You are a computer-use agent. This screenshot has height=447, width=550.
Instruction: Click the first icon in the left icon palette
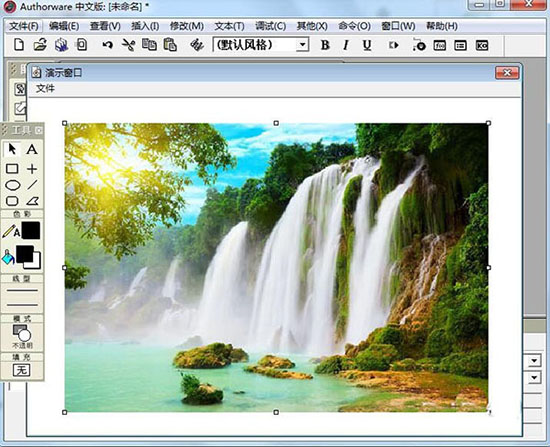pyautogui.click(x=20, y=89)
